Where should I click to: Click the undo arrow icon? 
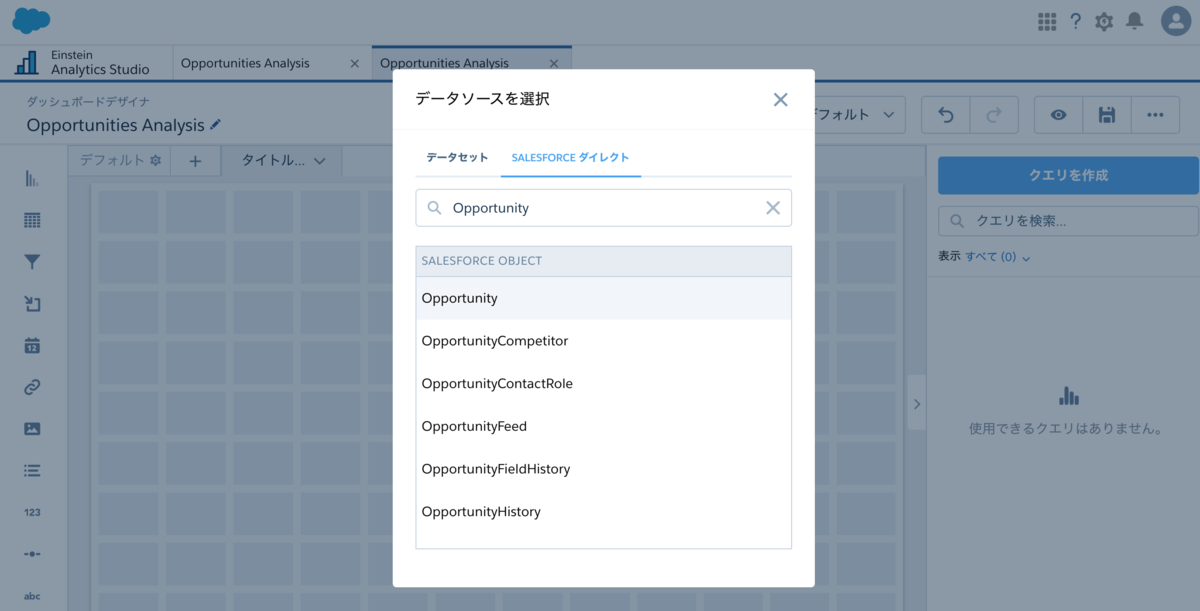[x=944, y=115]
